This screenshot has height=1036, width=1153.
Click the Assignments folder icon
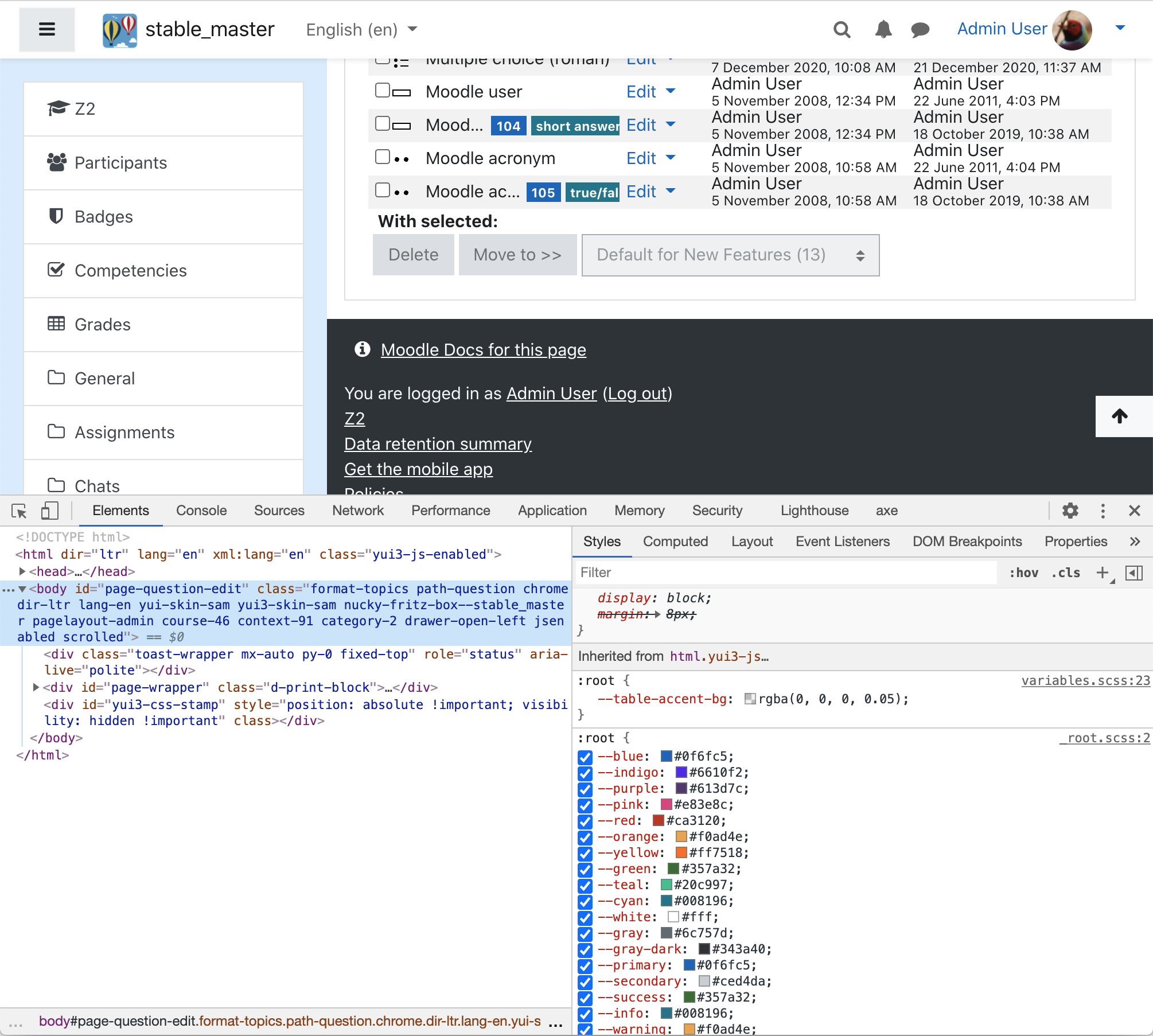click(x=56, y=431)
